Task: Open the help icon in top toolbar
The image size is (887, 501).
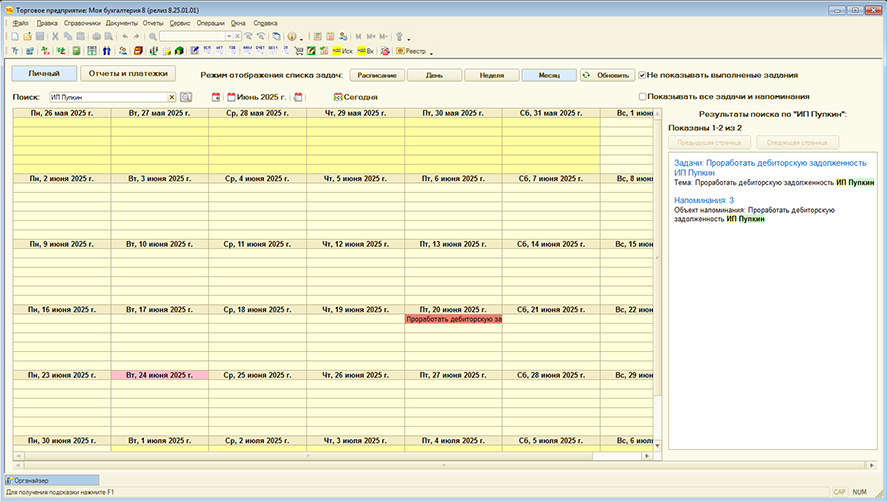Action: [292, 36]
